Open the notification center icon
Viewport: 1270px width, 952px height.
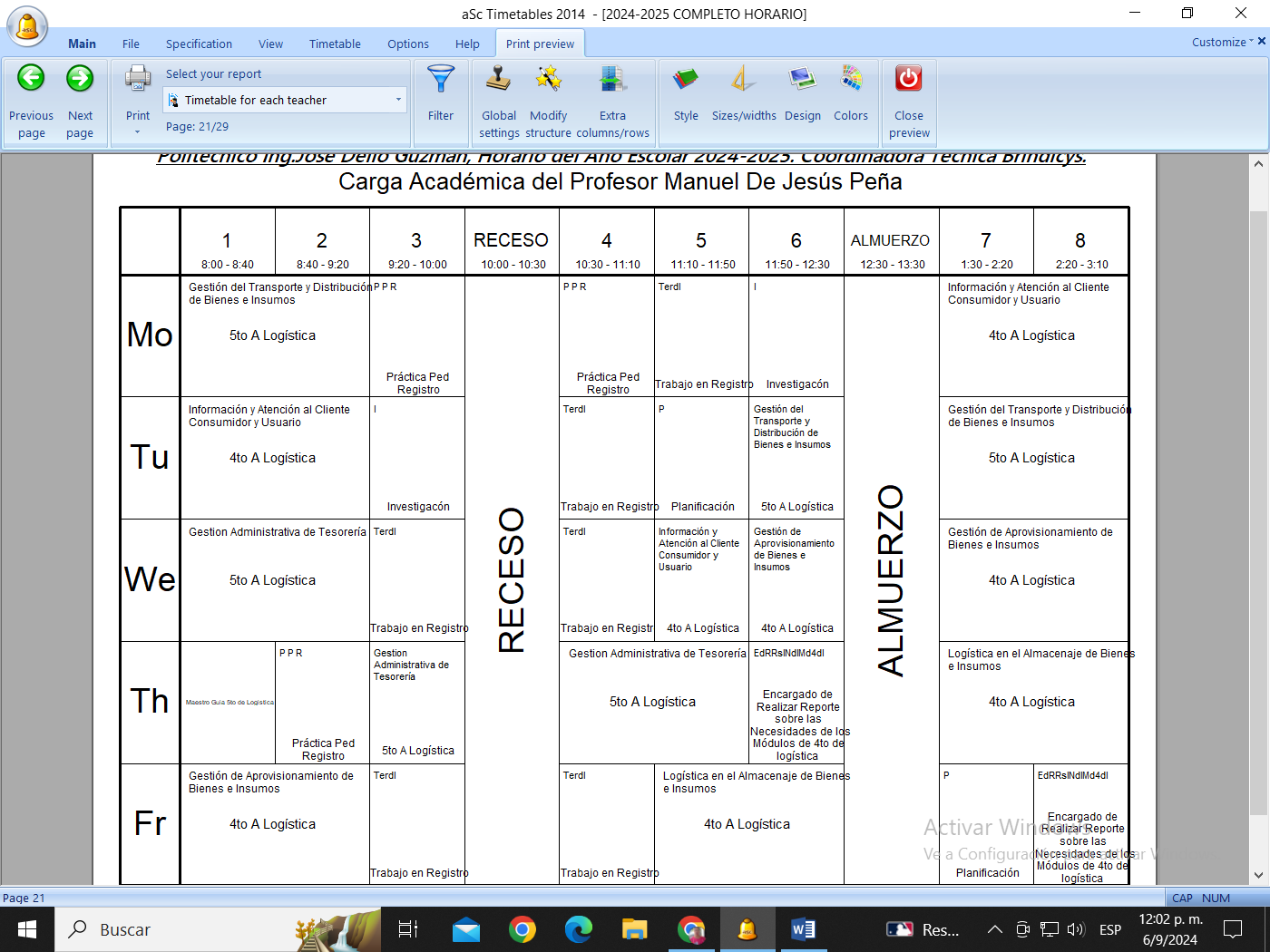point(1233,929)
